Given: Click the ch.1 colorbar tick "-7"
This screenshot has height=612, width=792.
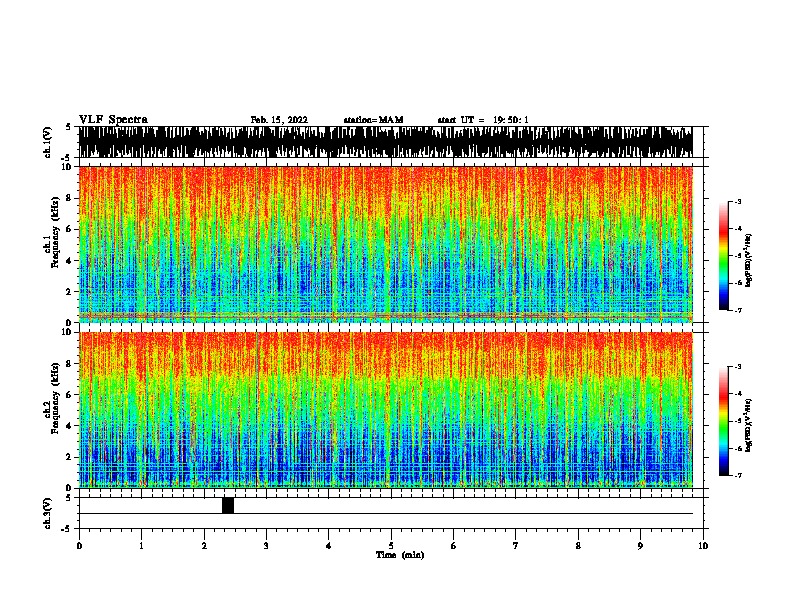Looking at the screenshot, I should coord(737,310).
